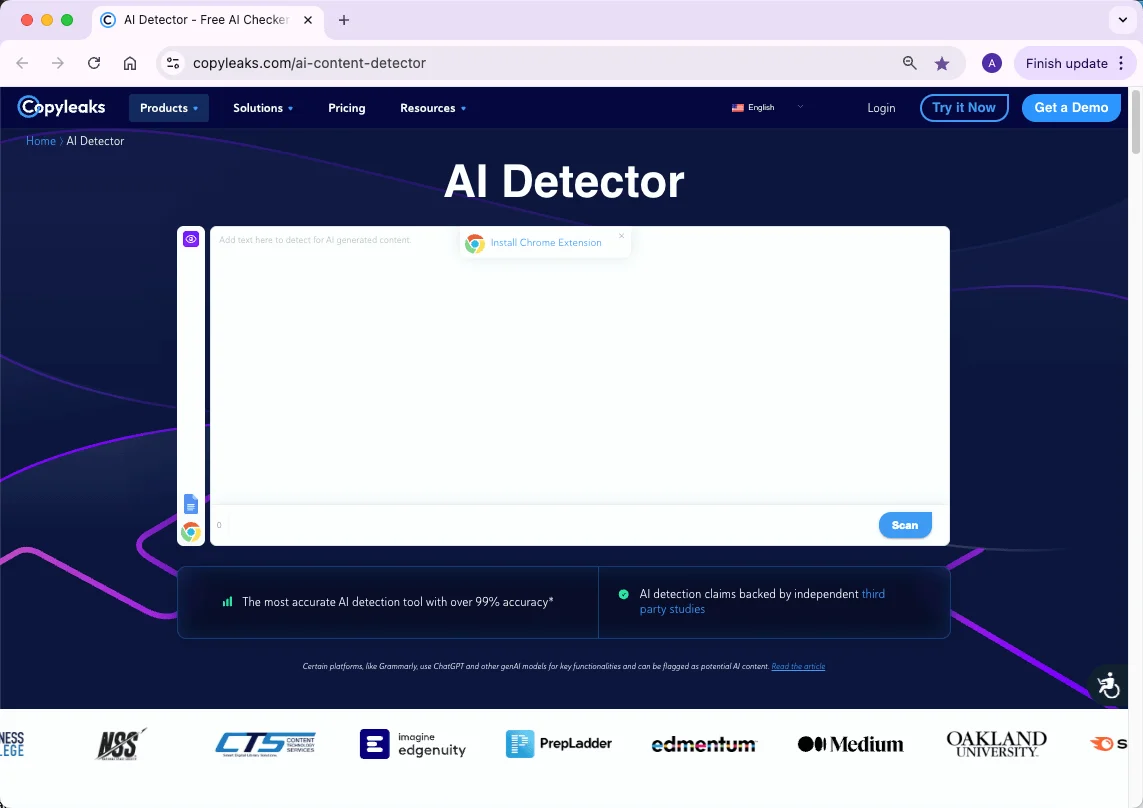Viewport: 1143px width, 808px height.
Task: Reload the current page
Action: pyautogui.click(x=94, y=63)
